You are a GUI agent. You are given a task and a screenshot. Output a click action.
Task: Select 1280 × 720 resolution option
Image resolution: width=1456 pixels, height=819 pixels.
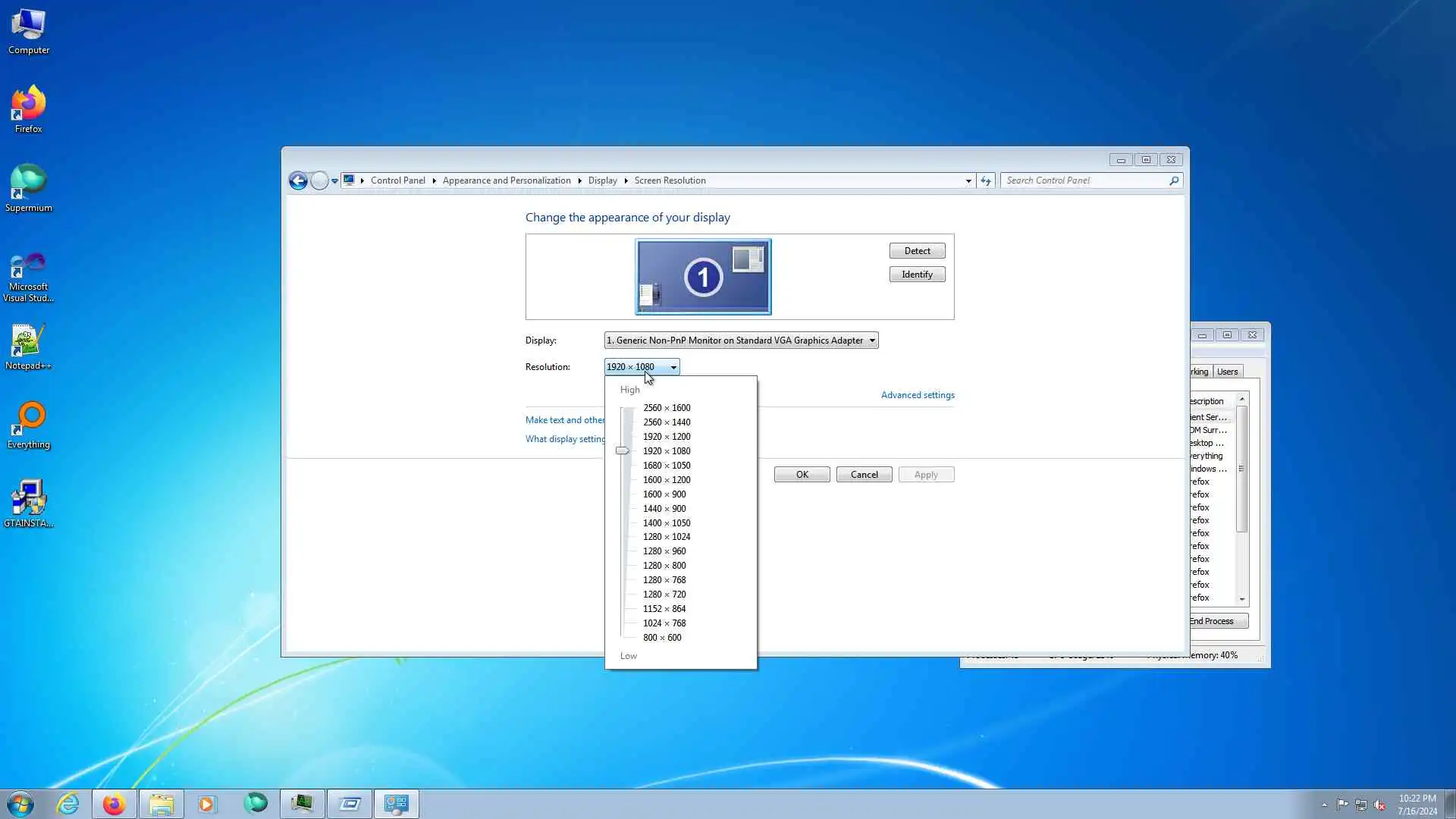click(x=664, y=595)
